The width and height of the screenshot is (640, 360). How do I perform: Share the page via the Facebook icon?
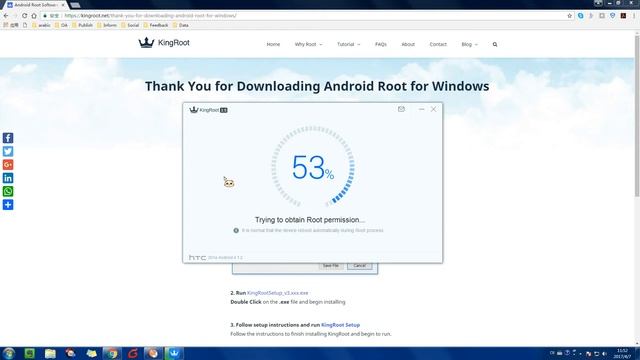[8, 138]
